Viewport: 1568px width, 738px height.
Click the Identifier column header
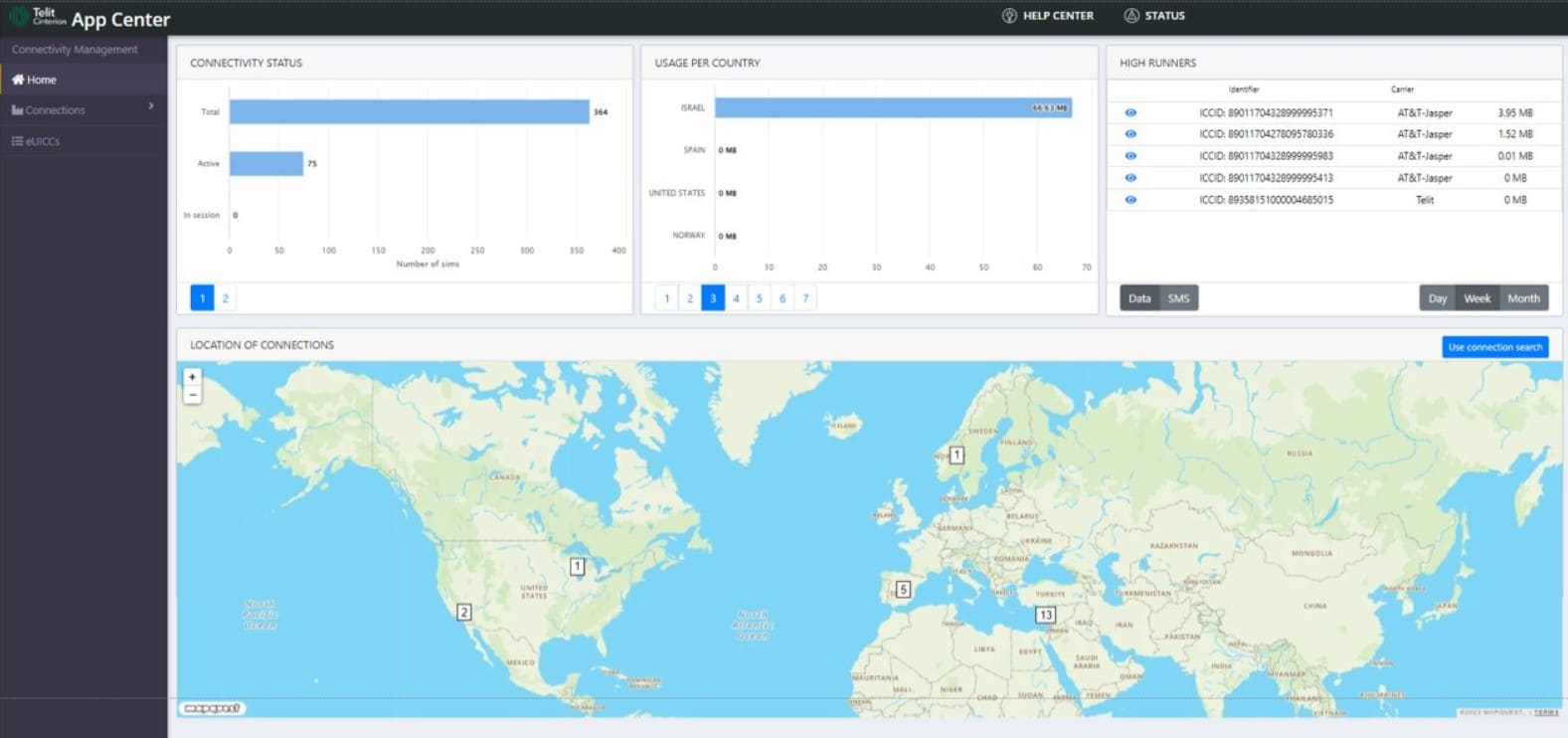pos(1244,90)
